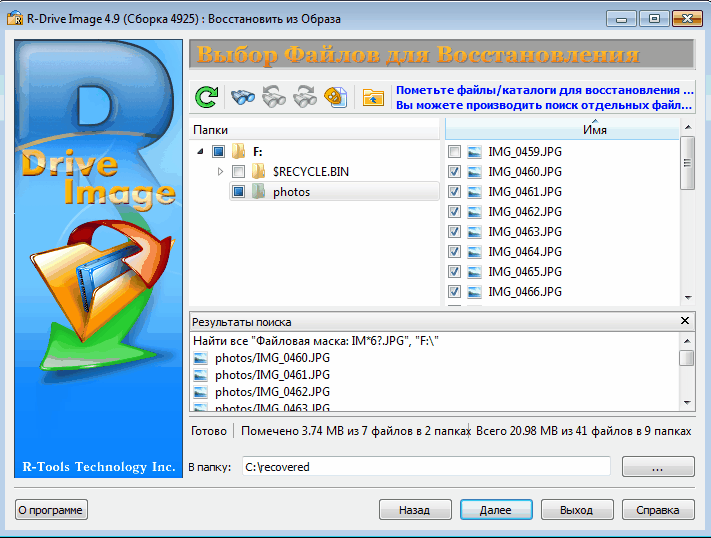711x538 pixels.
Task: Click image icon of IMG_0462.JPG in file list
Action: 474,211
